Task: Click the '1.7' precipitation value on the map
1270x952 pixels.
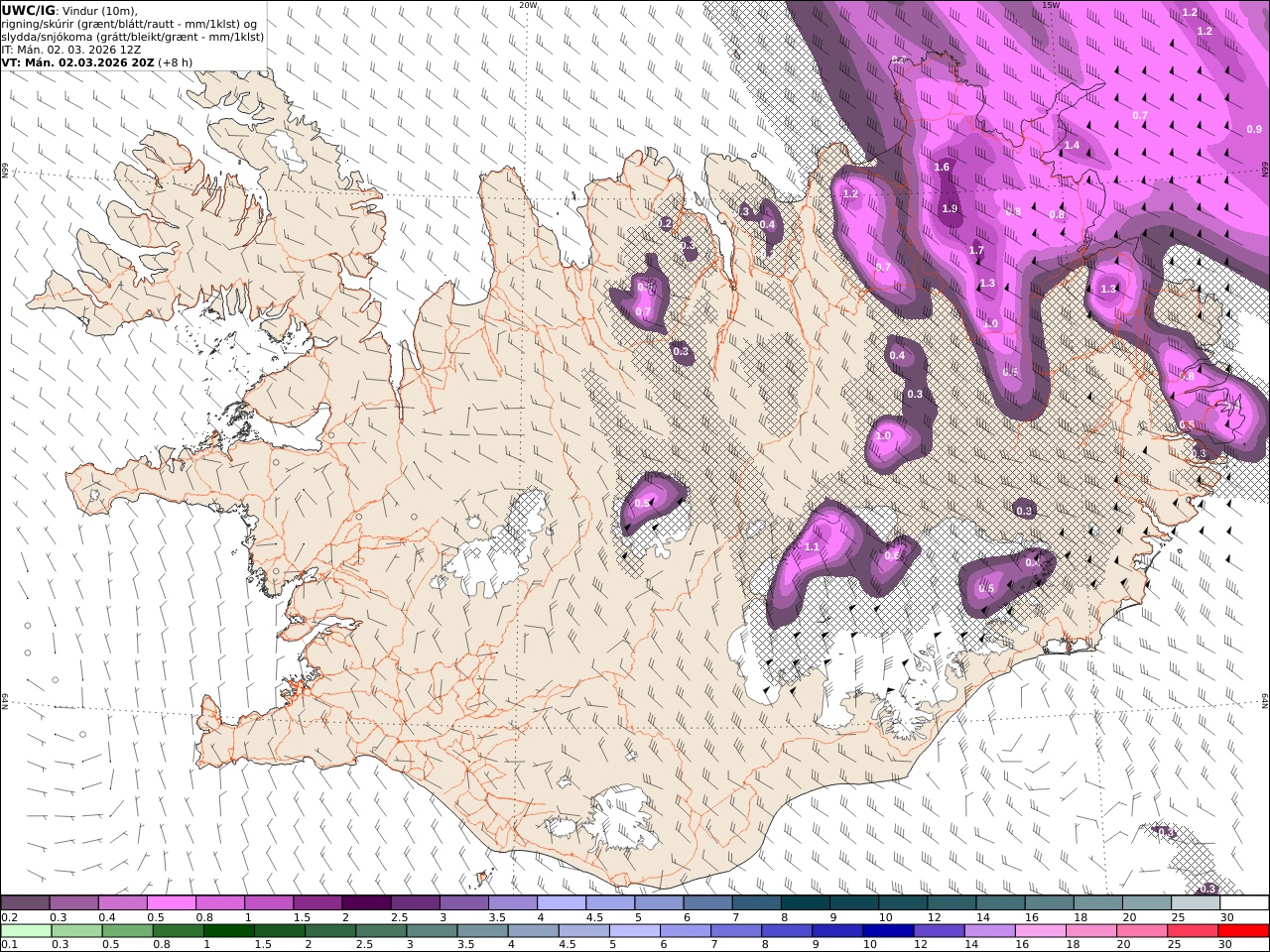Action: 976,250
